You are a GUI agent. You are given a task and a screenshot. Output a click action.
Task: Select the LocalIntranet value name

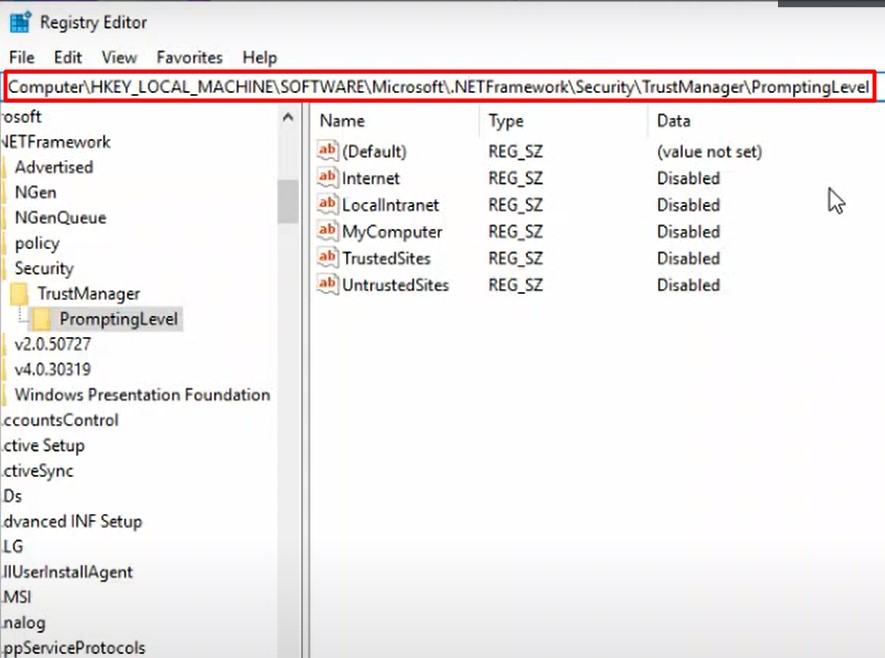pyautogui.click(x=391, y=205)
